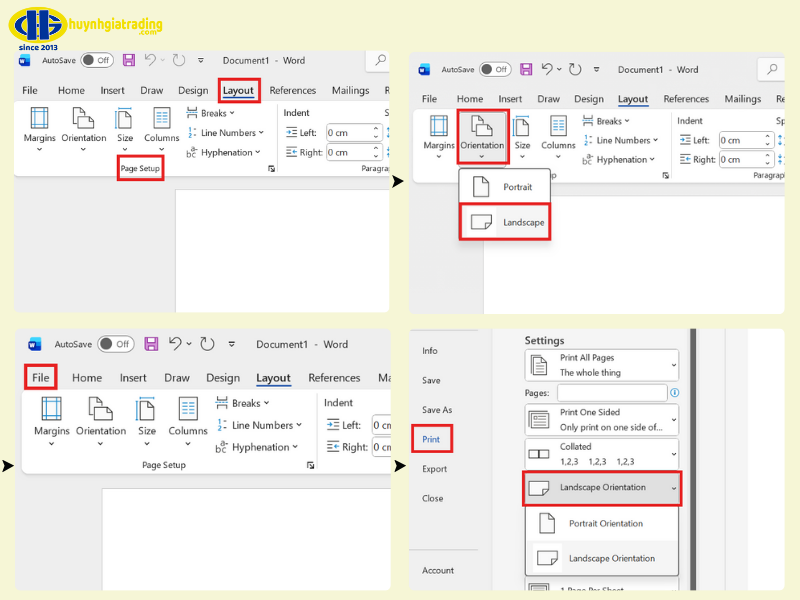Expand the Print All Pages dropdown
Screen dimensions: 800x600
click(x=602, y=365)
